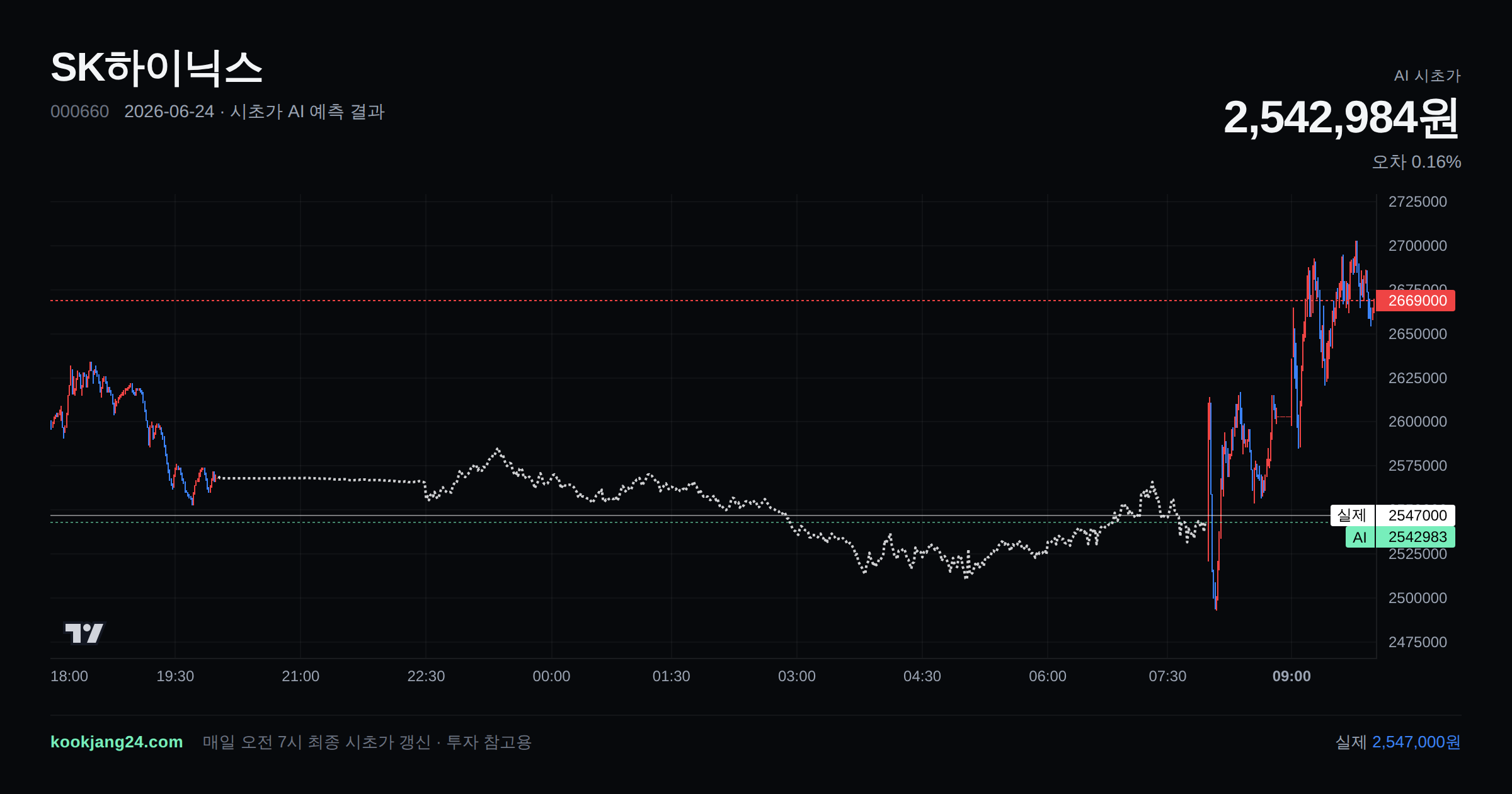This screenshot has width=1512, height=794.
Task: Click the bold 09:00 time axis label
Action: point(1291,676)
